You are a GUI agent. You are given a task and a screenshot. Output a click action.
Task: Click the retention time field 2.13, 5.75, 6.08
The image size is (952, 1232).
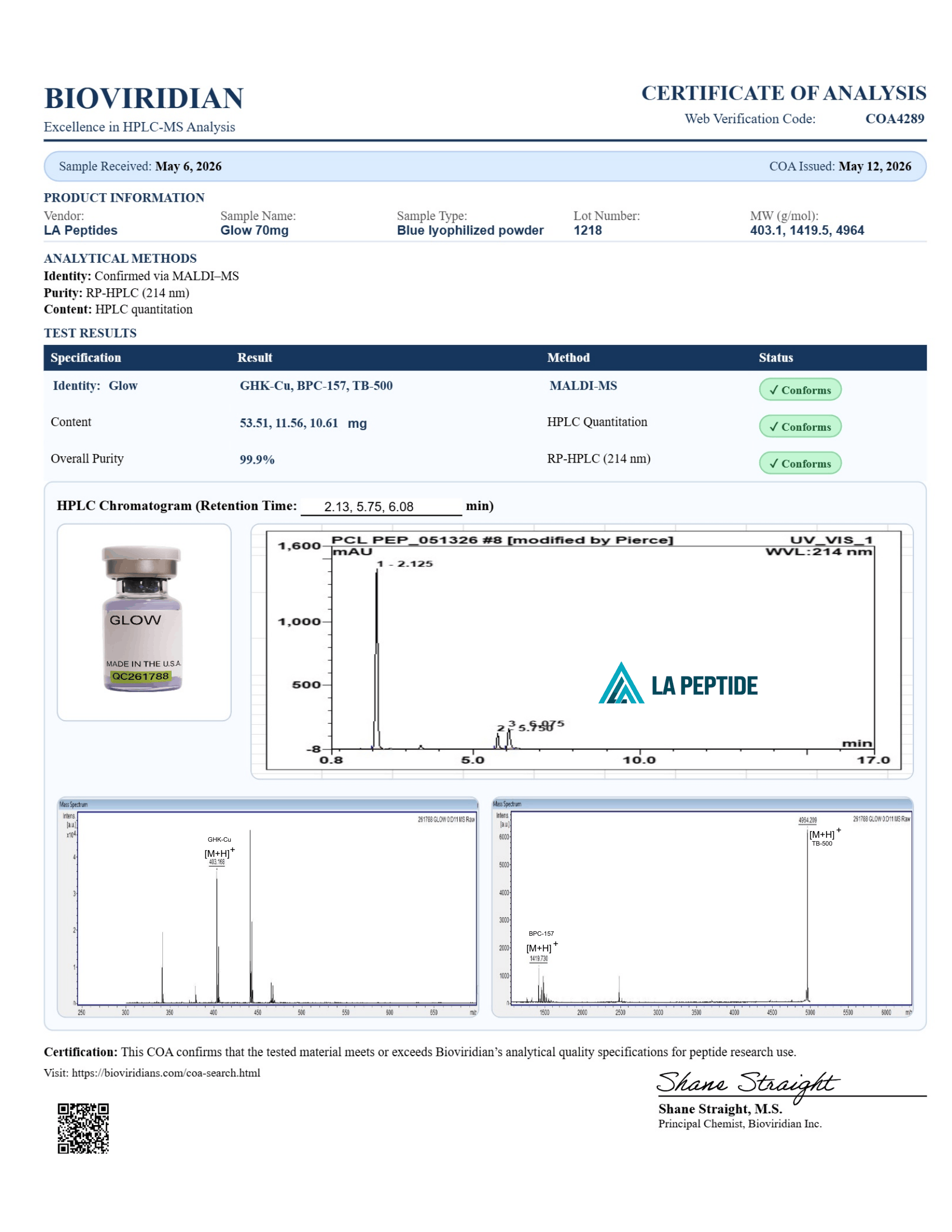381,506
